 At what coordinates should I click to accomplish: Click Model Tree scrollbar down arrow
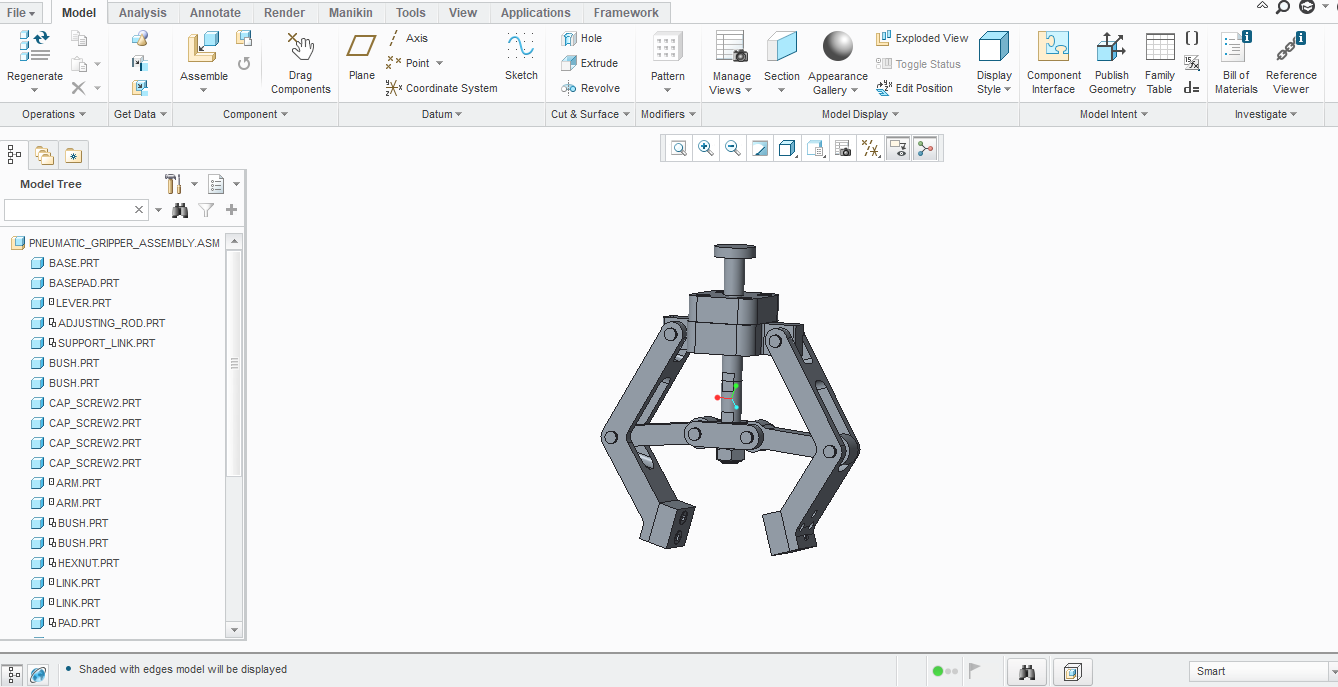(x=234, y=630)
